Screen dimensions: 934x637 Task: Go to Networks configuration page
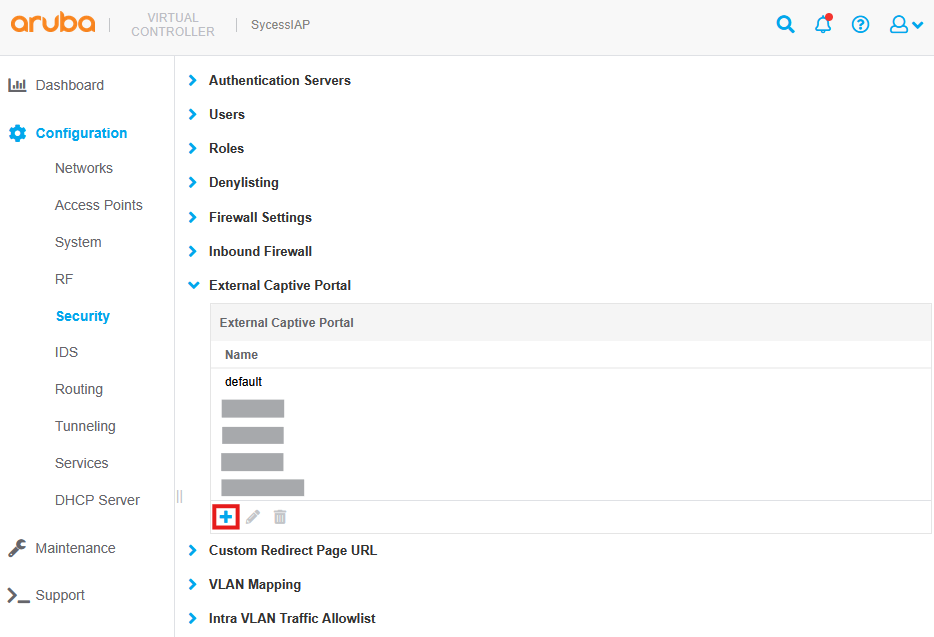[x=84, y=168]
